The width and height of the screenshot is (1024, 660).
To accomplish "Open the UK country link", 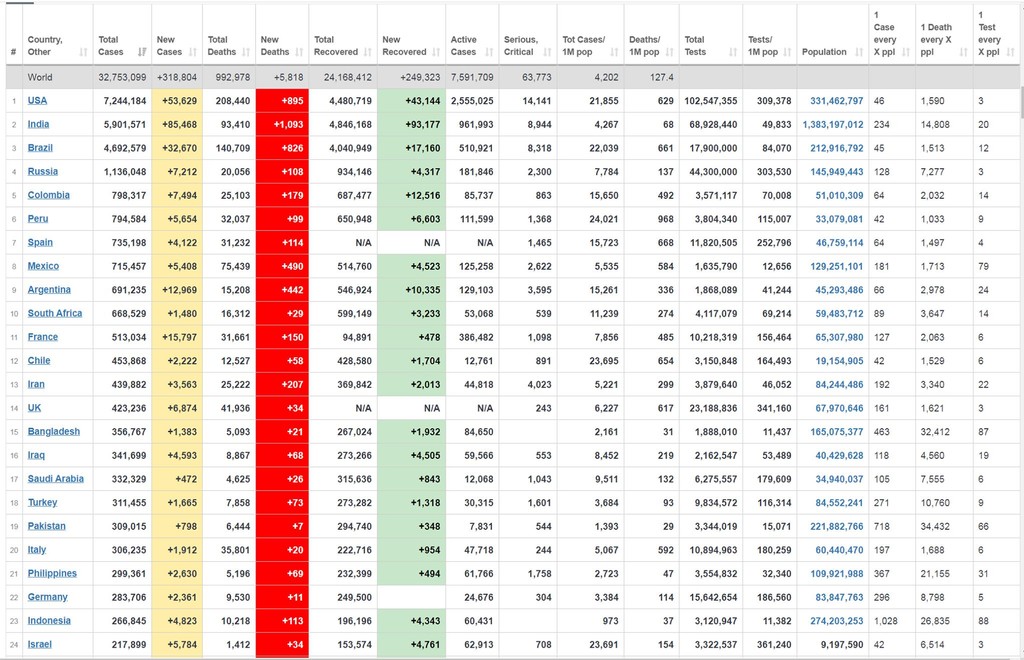I will tap(34, 408).
